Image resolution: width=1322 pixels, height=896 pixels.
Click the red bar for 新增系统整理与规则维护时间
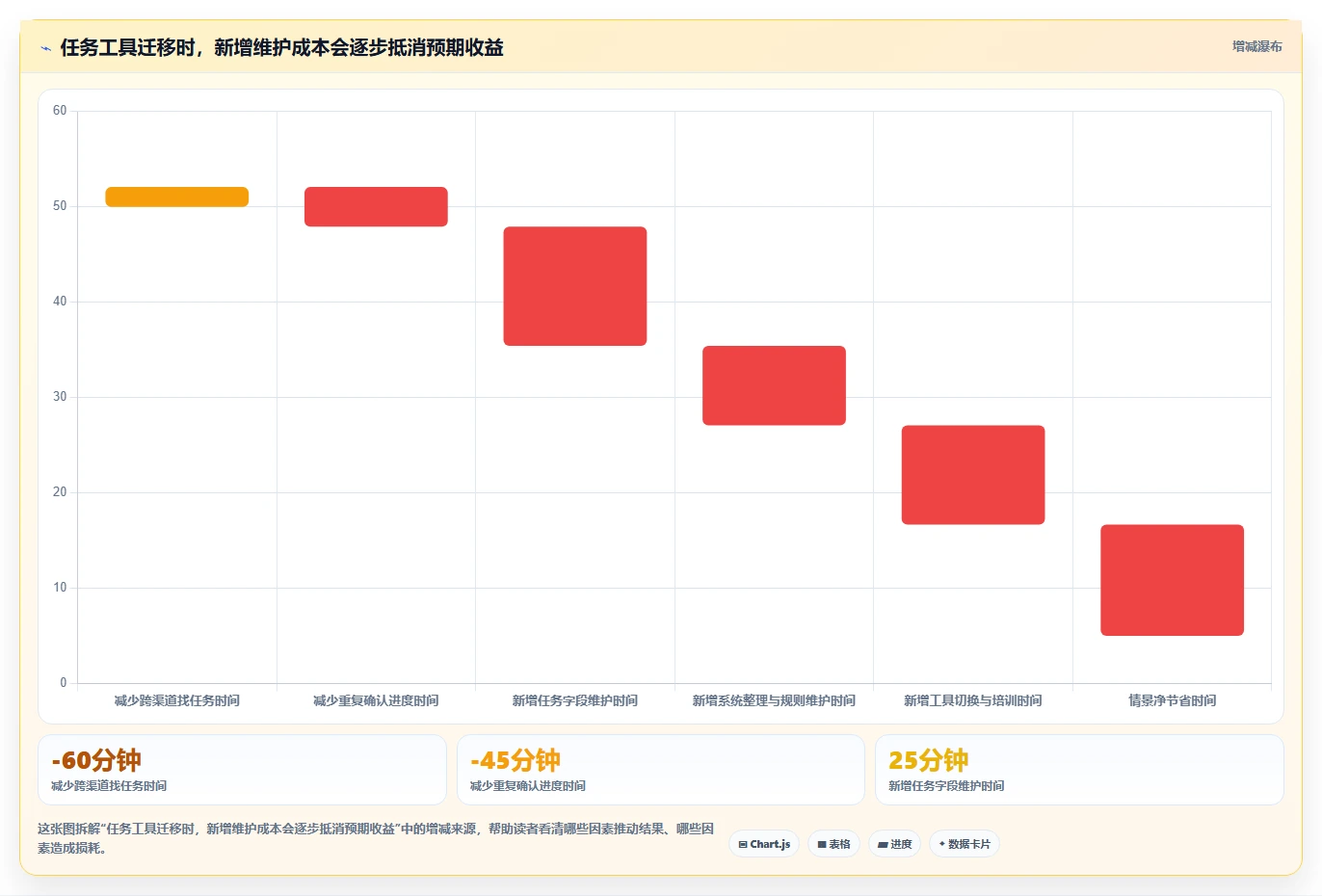774,385
